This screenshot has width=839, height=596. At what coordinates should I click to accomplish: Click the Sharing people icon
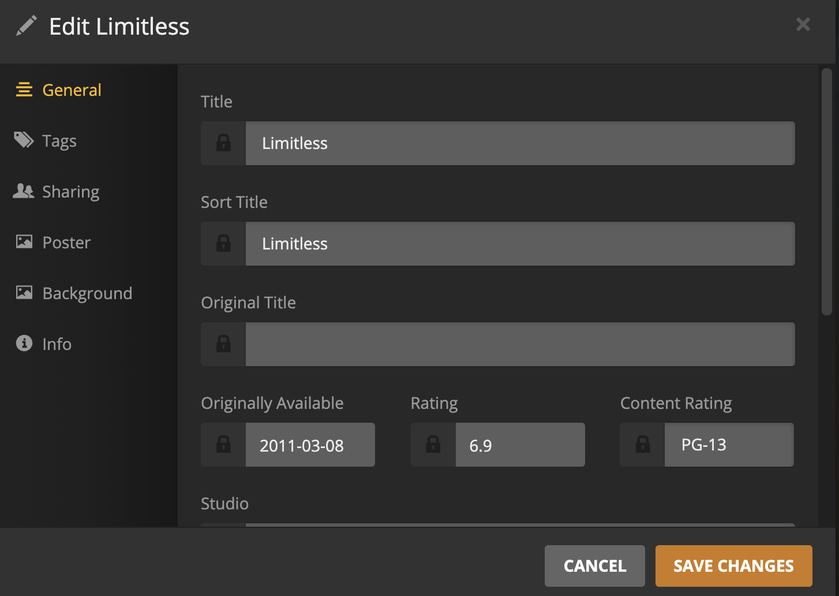(24, 191)
